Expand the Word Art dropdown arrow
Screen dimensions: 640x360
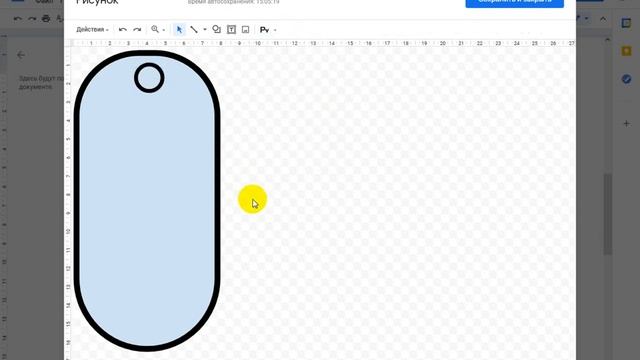(275, 30)
